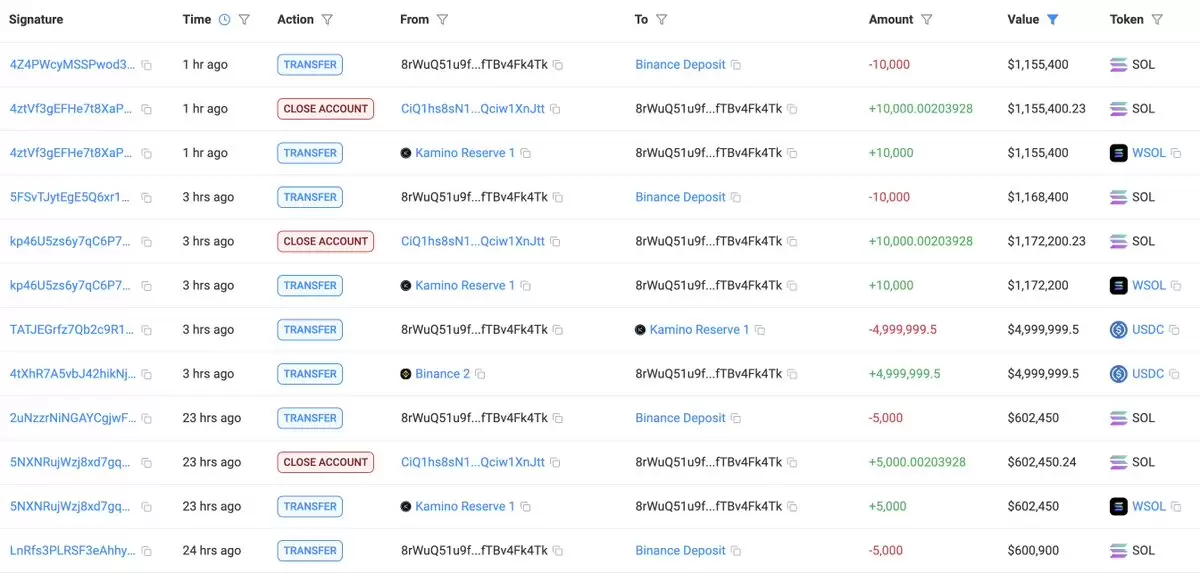Open the Amount column filter funnel

[926, 19]
